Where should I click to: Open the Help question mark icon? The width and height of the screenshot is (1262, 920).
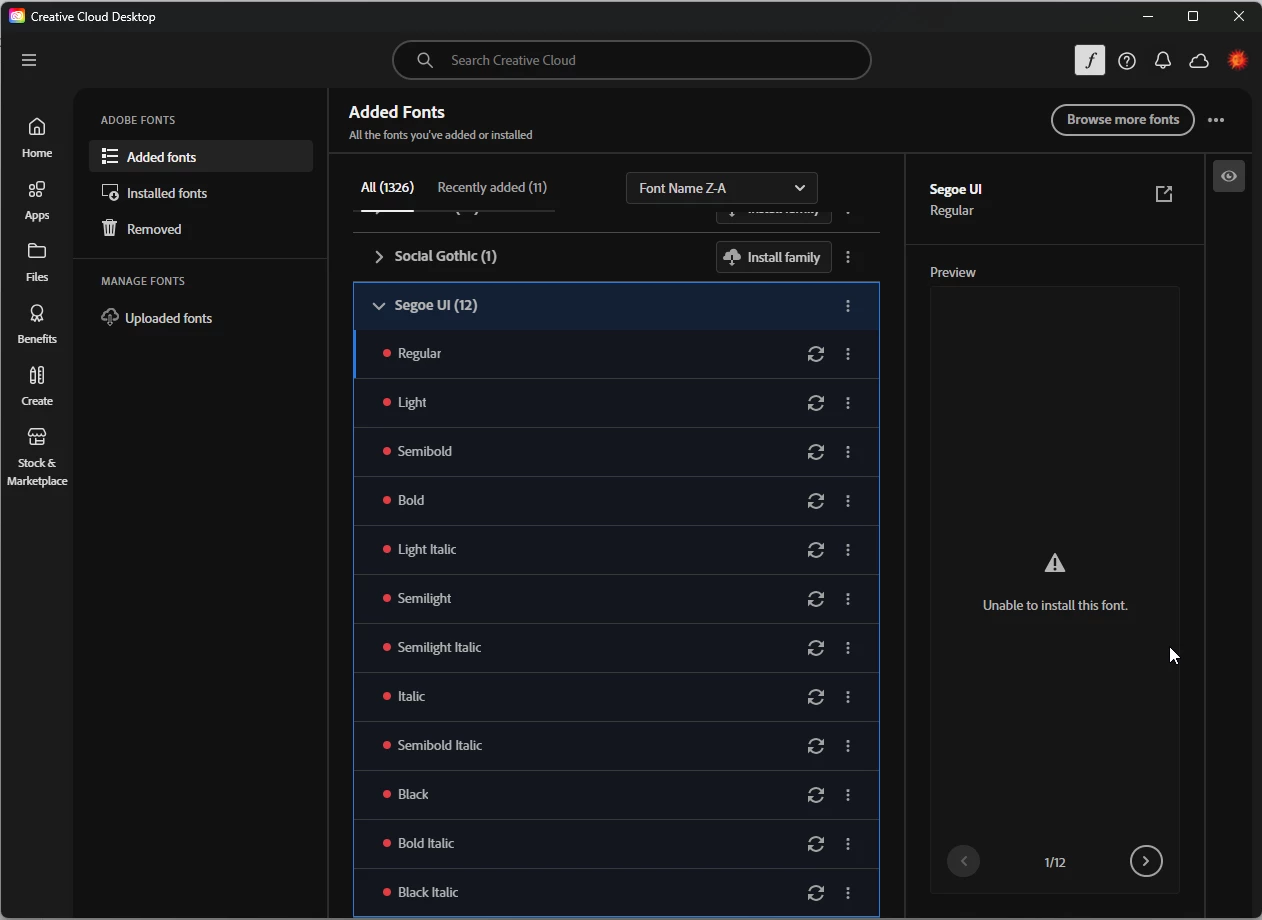(1127, 61)
